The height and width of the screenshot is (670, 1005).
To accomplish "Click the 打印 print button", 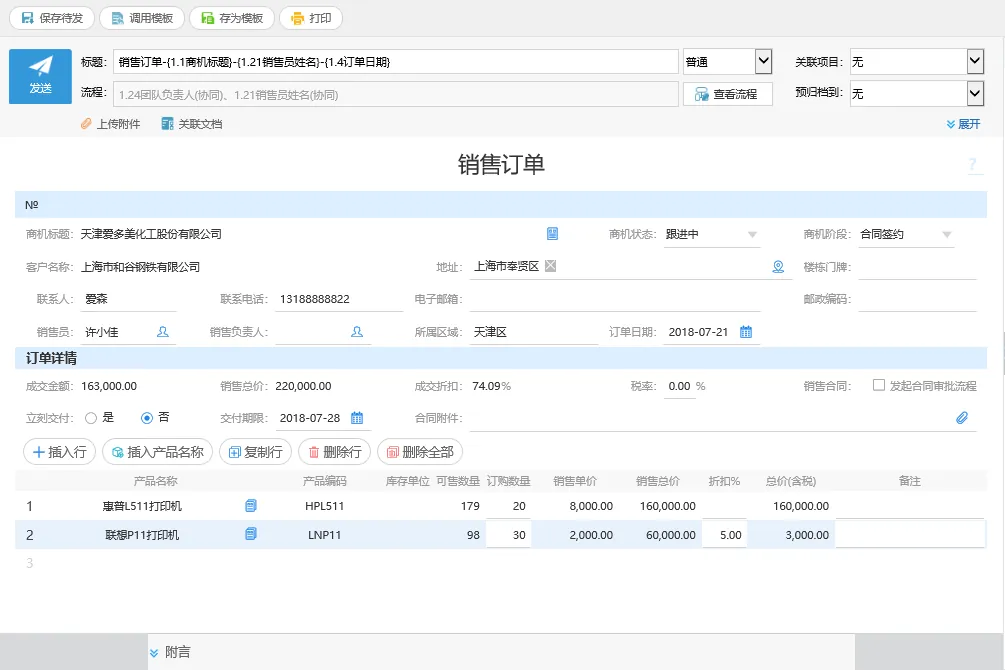I will (311, 18).
